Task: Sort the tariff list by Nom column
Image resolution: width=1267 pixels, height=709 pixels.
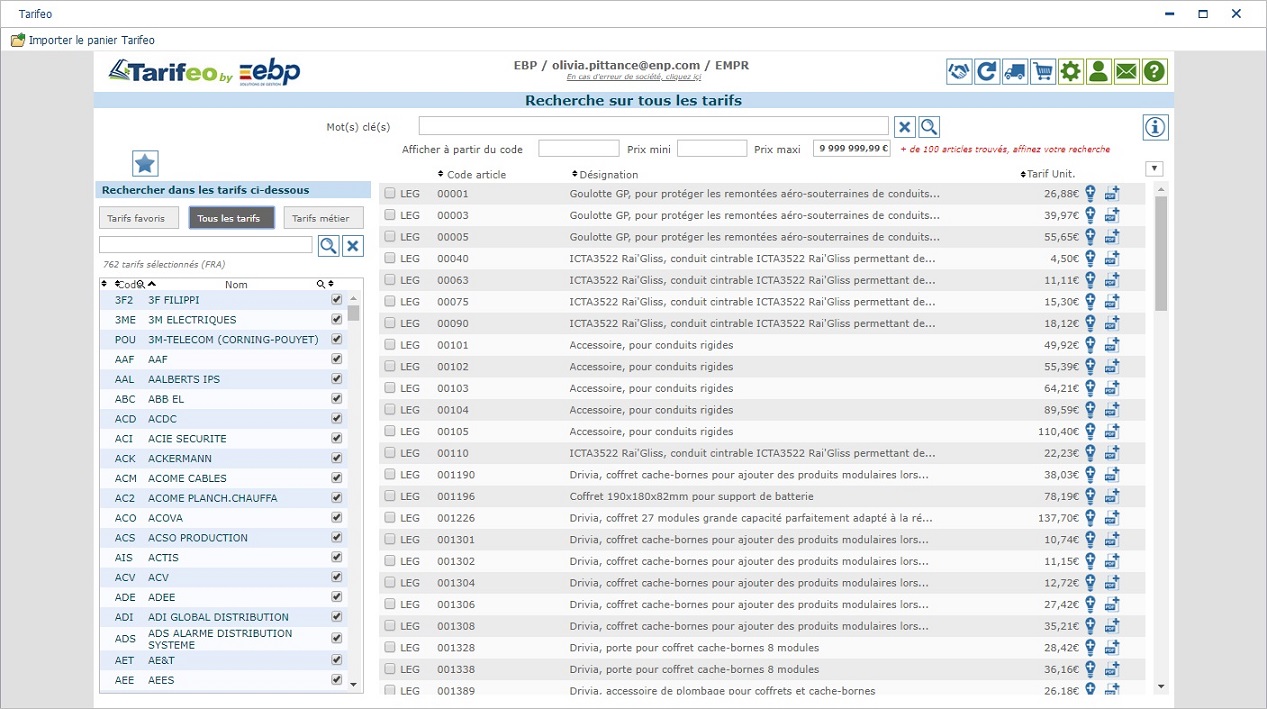Action: 236,285
